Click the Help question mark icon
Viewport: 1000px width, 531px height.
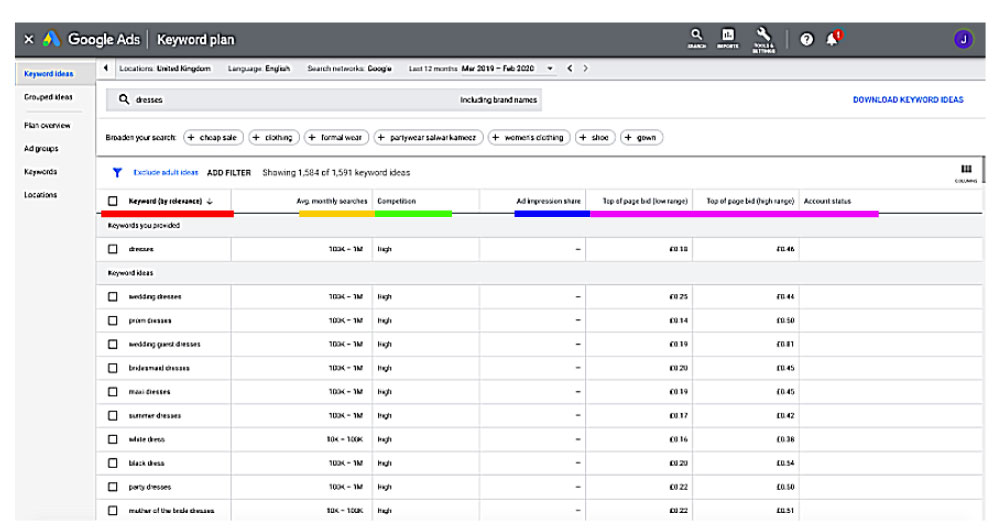coord(807,39)
